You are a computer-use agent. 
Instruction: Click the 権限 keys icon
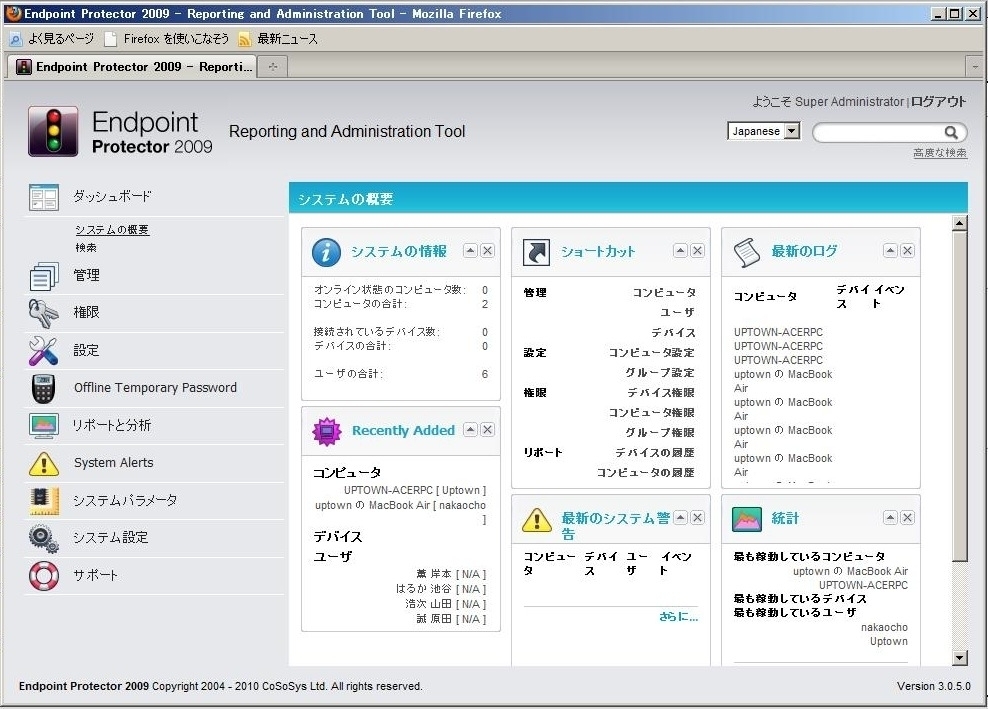click(43, 313)
